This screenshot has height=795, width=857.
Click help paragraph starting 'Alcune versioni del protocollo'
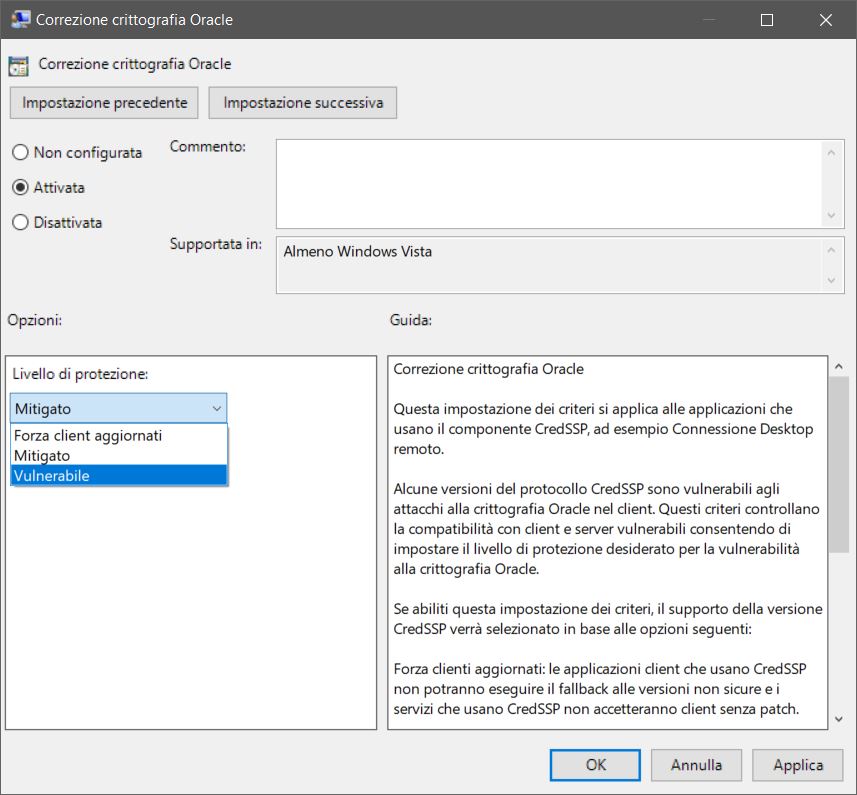click(x=606, y=529)
